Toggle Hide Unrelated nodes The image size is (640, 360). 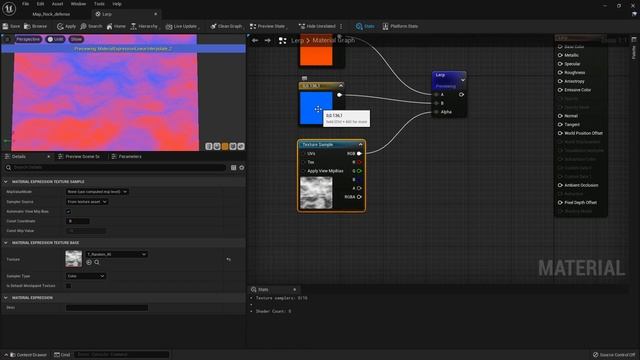click(x=317, y=26)
